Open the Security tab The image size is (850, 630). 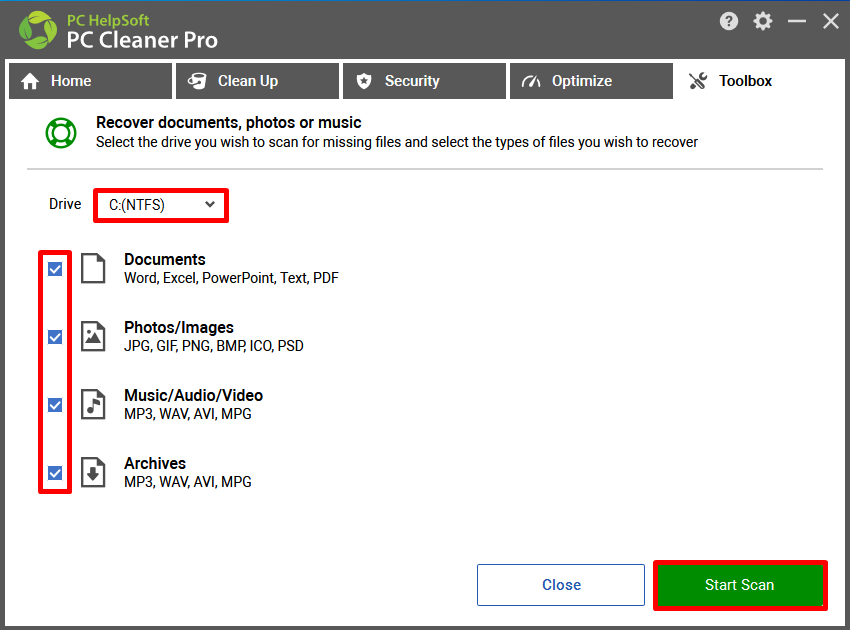tap(424, 81)
